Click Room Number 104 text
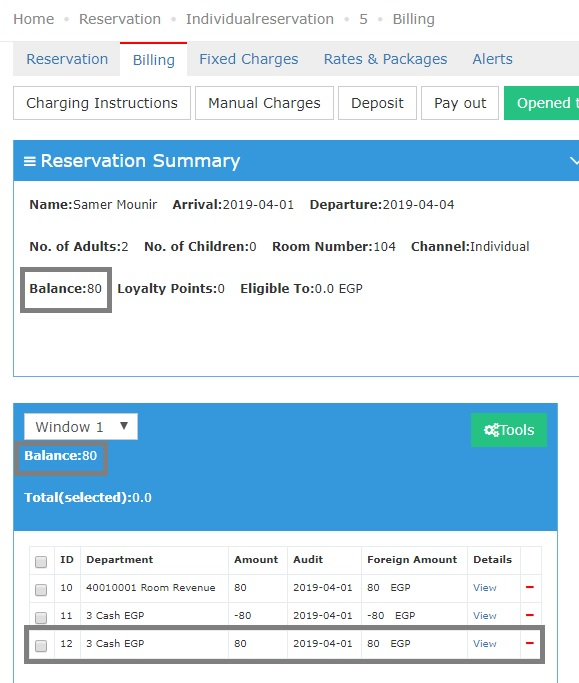 click(334, 247)
